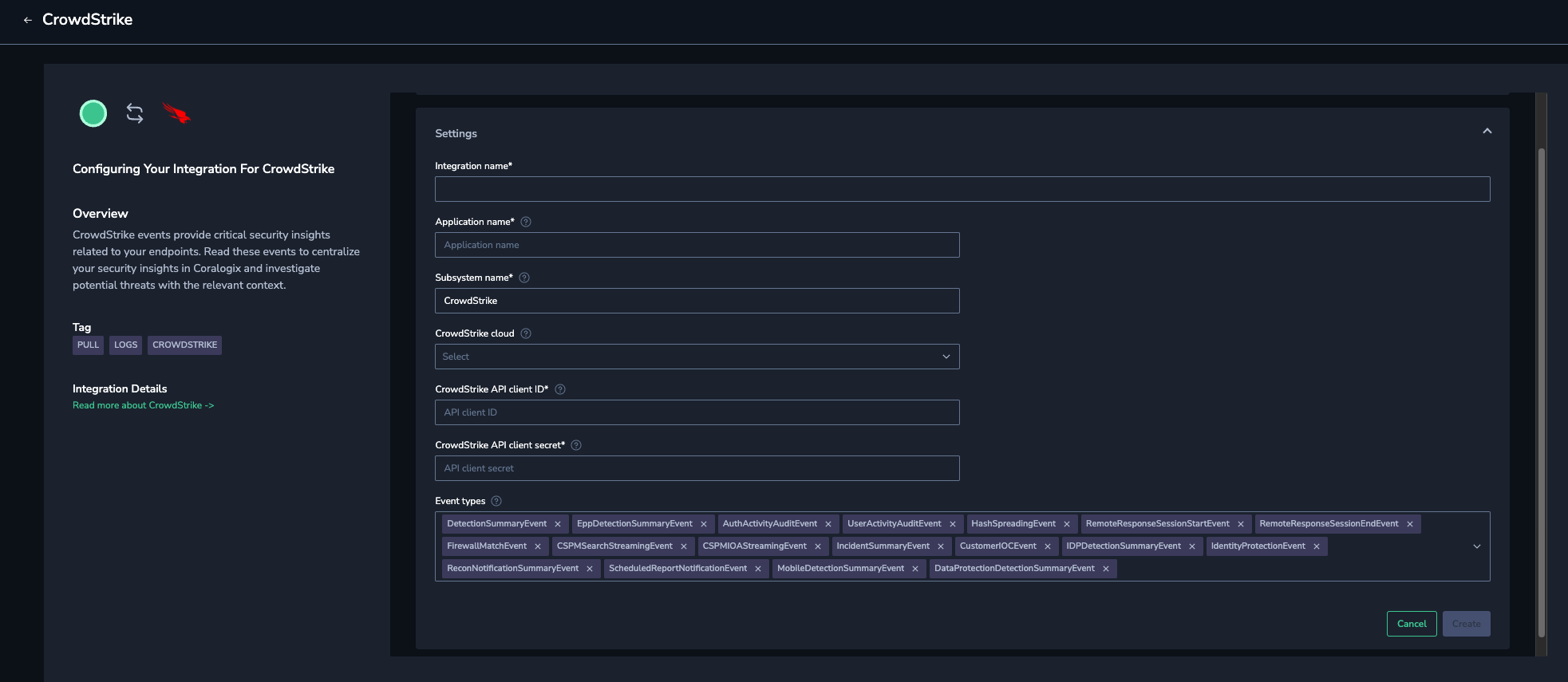Image resolution: width=1568 pixels, height=682 pixels.
Task: Focus the Integration name field
Action: tap(962, 189)
